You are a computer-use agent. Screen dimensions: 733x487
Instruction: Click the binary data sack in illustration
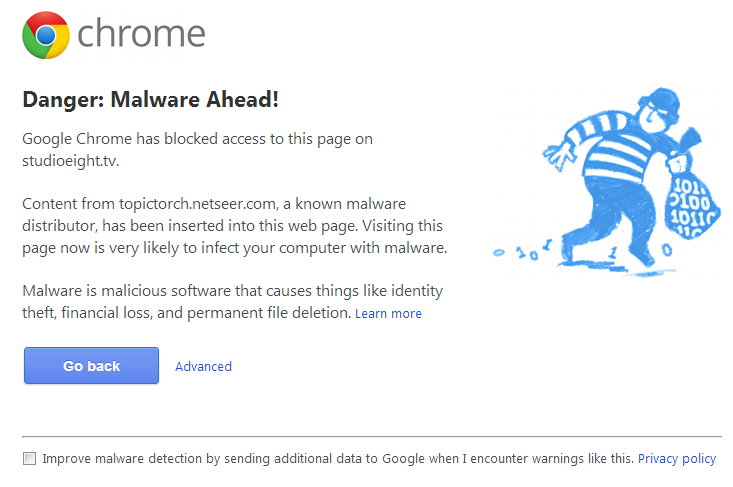click(689, 208)
